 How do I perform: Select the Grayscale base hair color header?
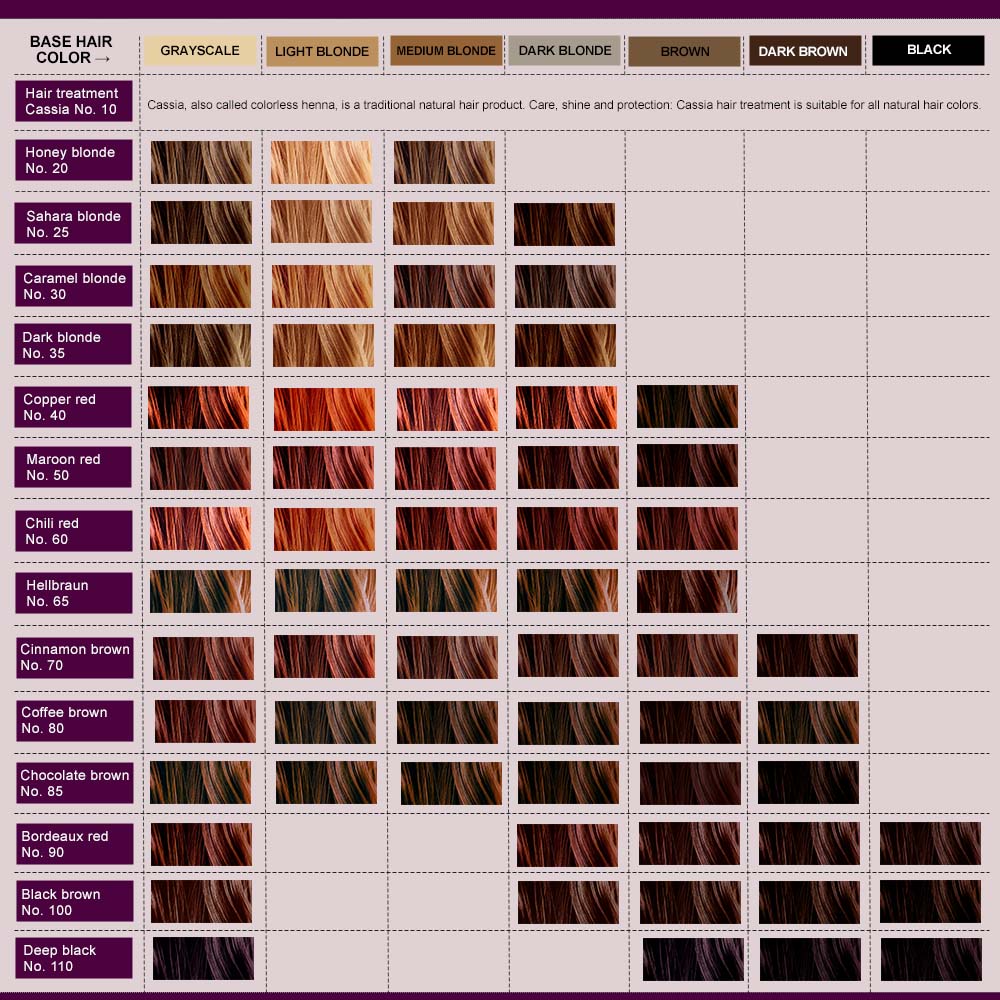(x=200, y=50)
